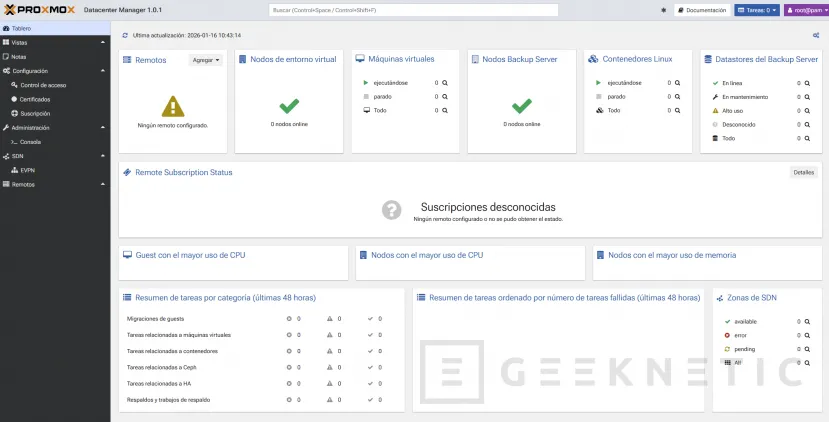Viewport: 829px width, 422px height.
Task: Click Suscripciones desconocidas heading
Action: [488, 207]
